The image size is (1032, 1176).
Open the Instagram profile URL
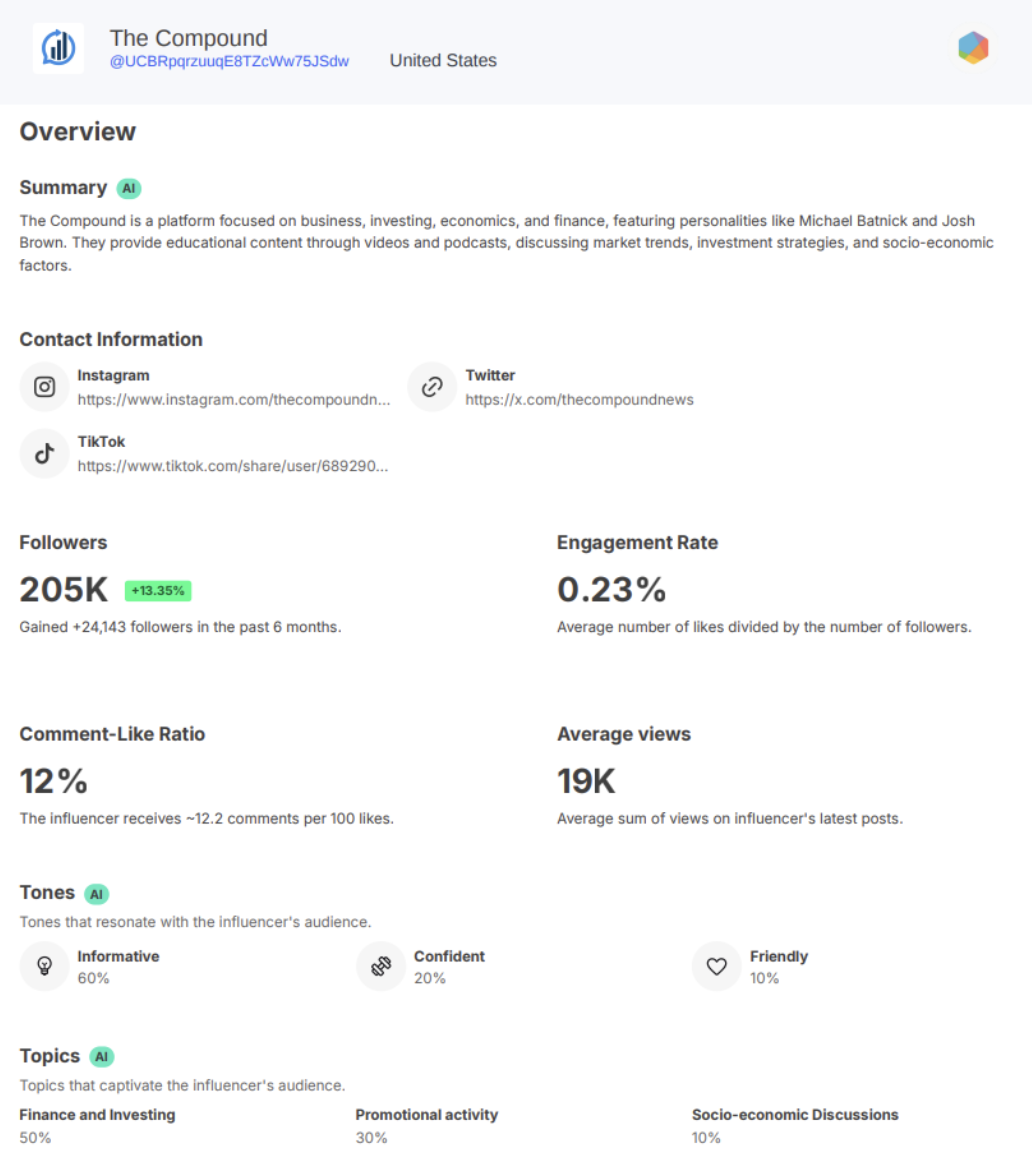233,400
